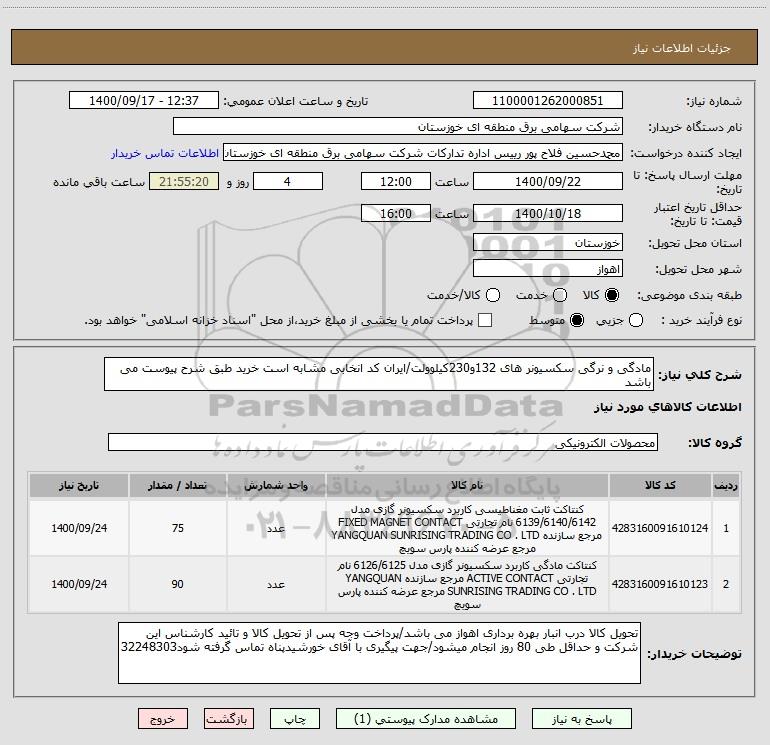Click the delivery province field خوزستان
This screenshot has height=745, width=770.
[548, 242]
